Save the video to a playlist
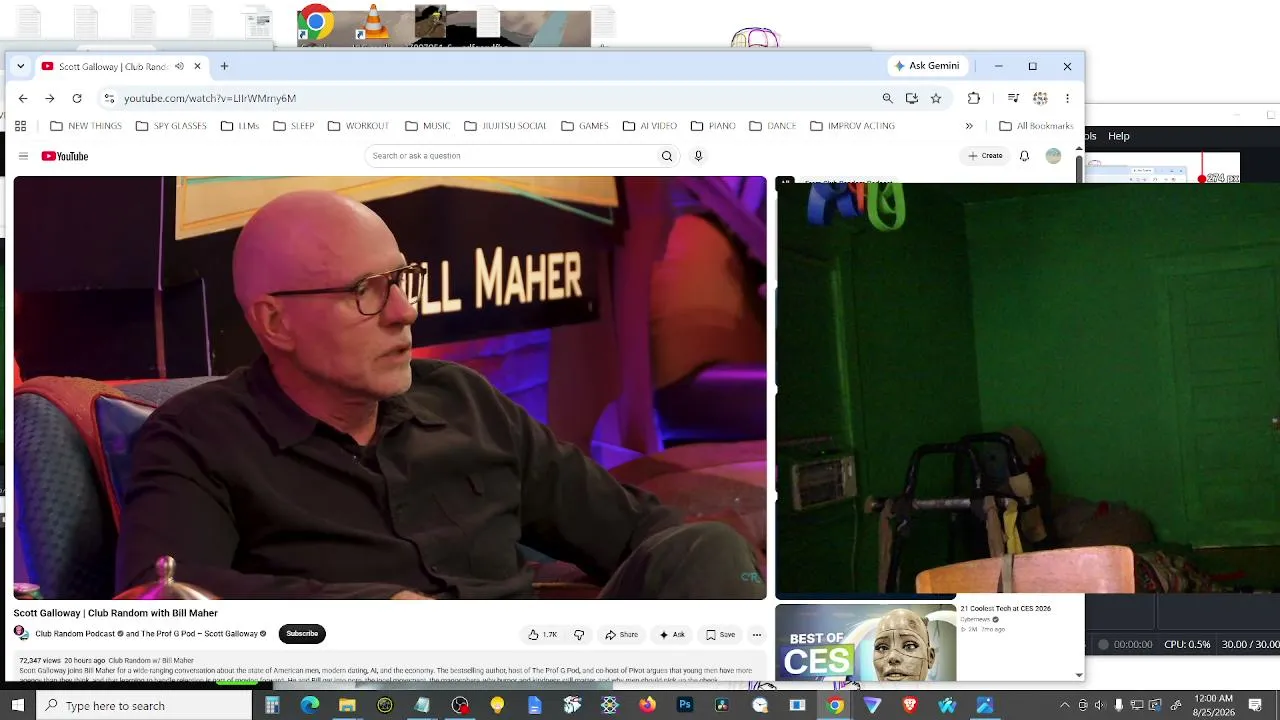The width and height of the screenshot is (1280, 720). click(x=720, y=634)
